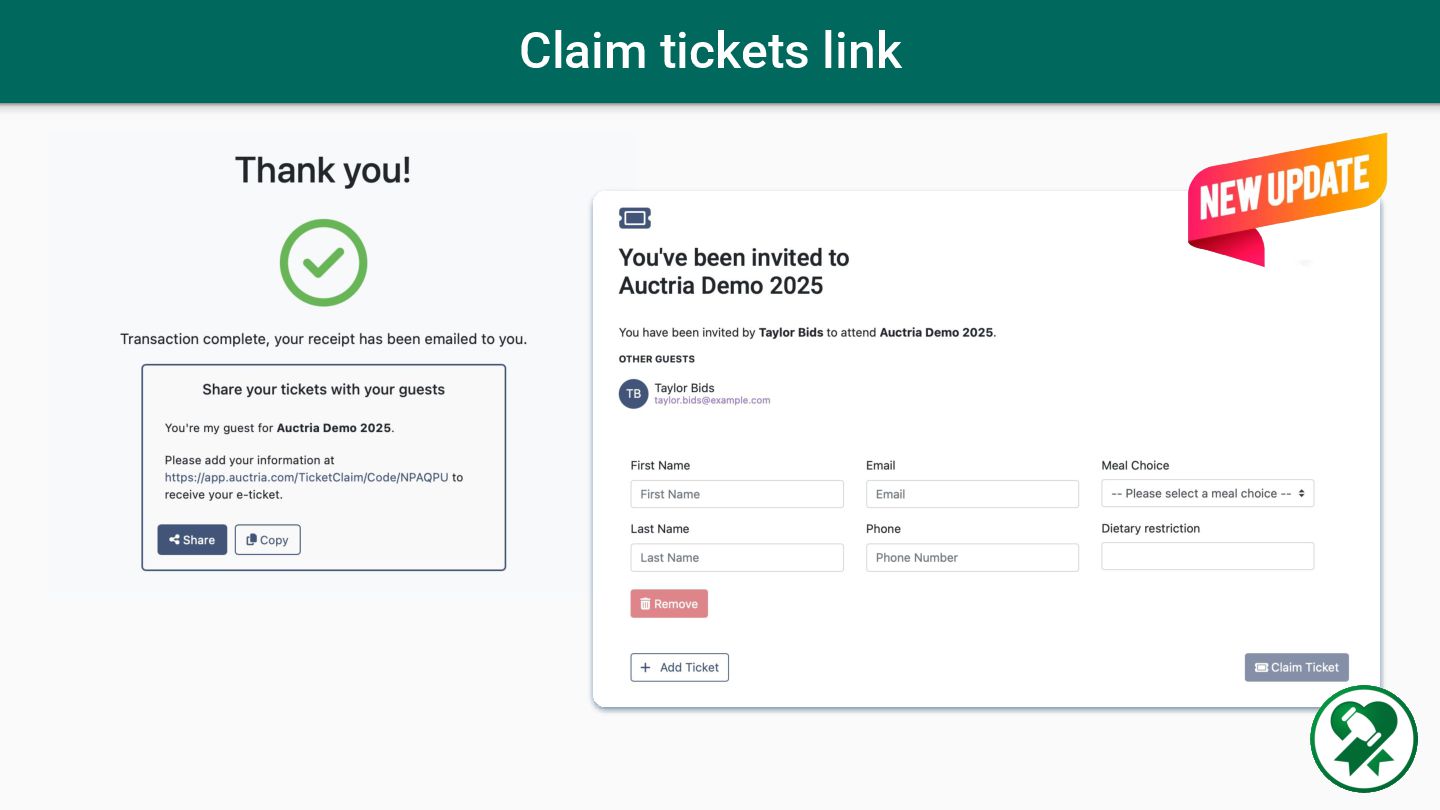Click the ticket icon above the invitation heading

click(x=635, y=218)
